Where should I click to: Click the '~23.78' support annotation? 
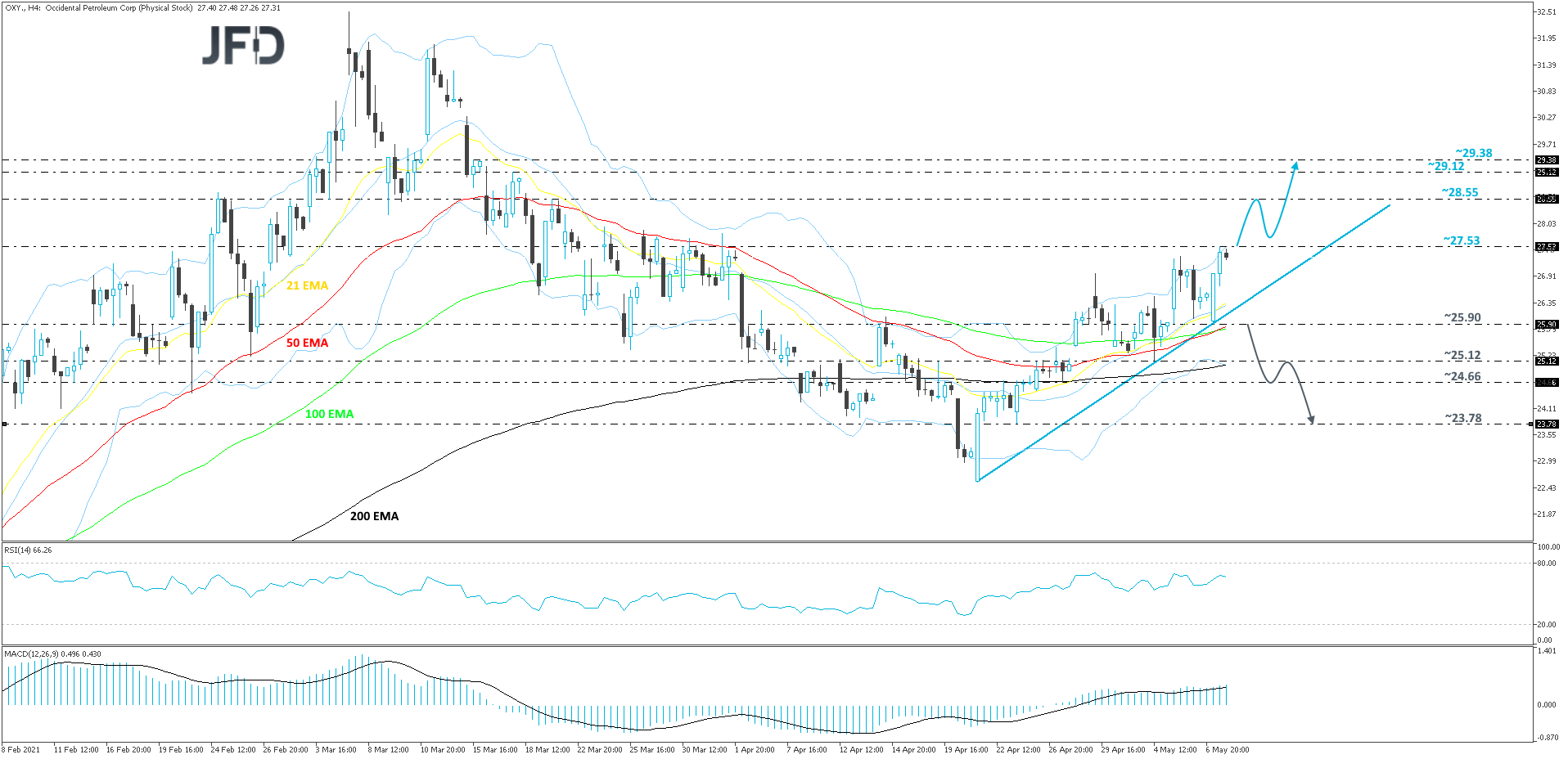click(x=1462, y=418)
